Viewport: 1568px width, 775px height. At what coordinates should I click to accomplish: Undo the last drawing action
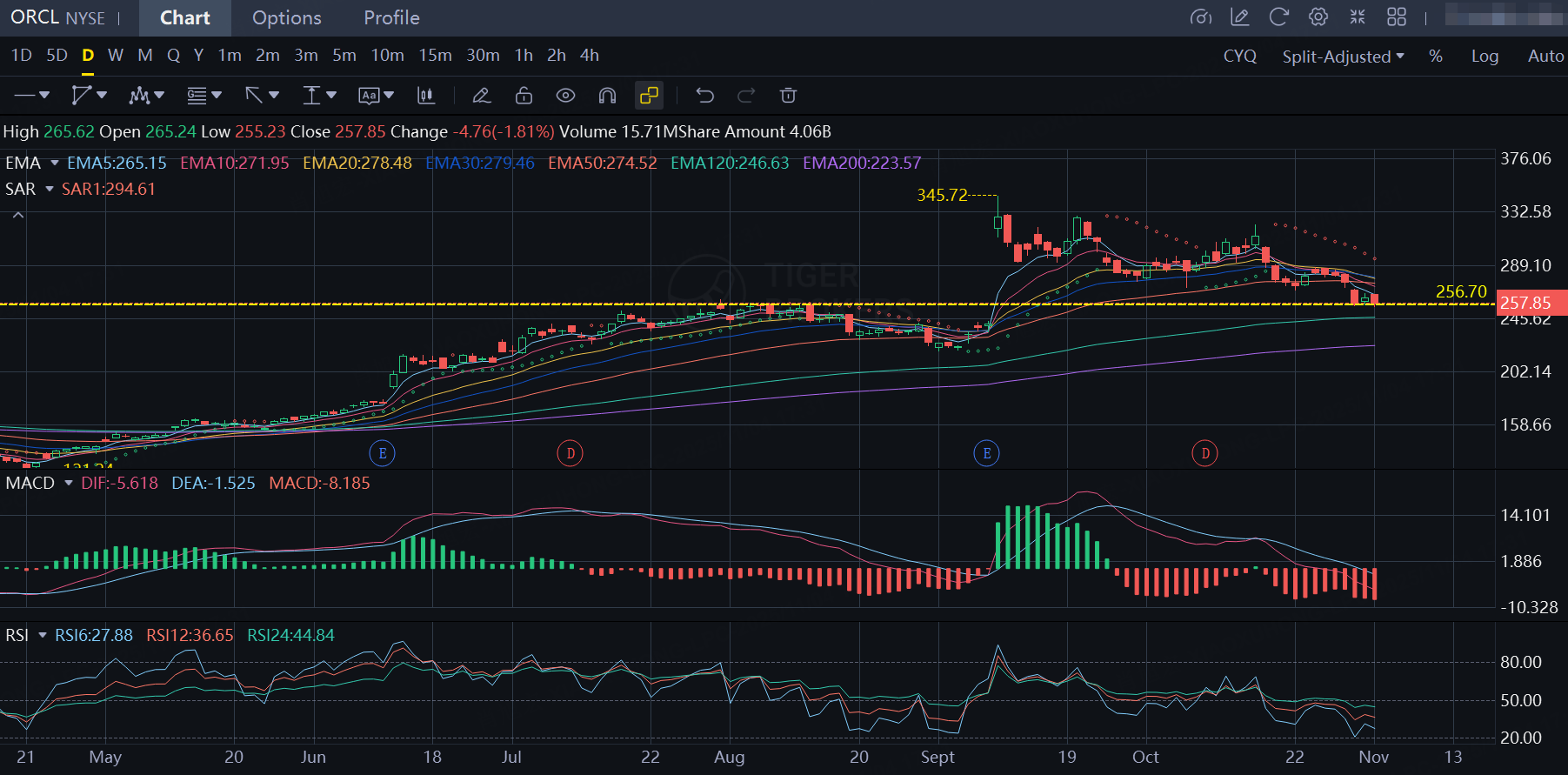click(704, 96)
